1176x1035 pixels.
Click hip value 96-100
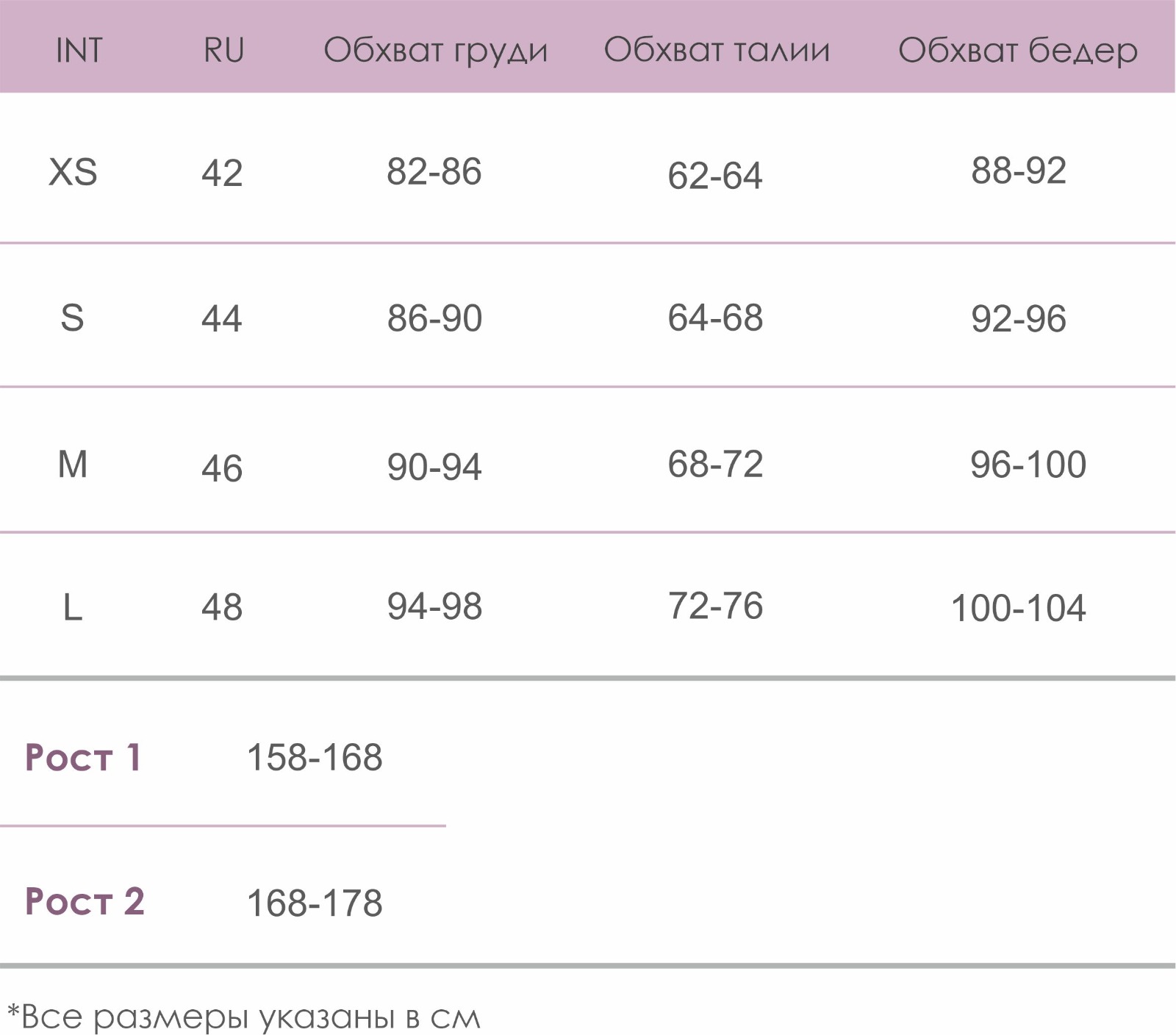click(1028, 465)
